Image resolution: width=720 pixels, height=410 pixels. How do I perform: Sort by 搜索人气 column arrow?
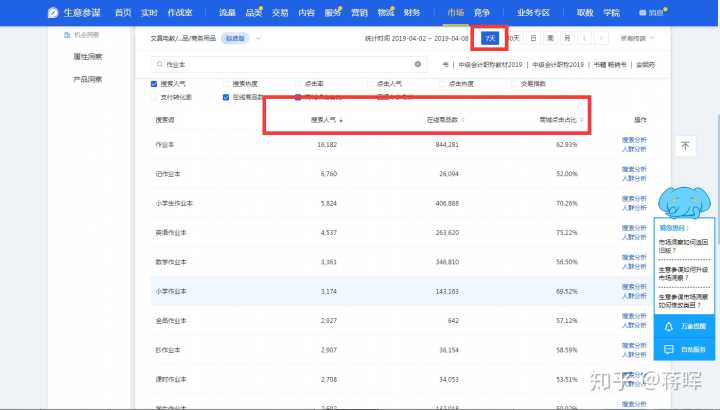(341, 119)
